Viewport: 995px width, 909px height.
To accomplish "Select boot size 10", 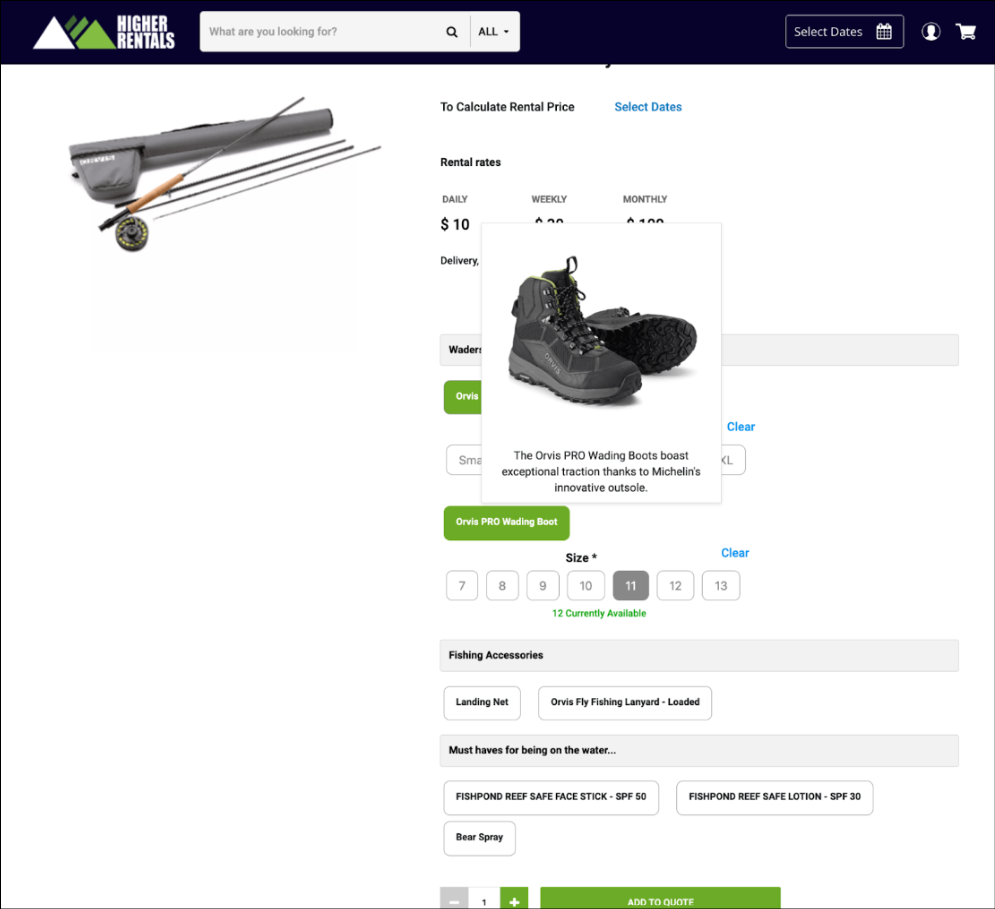I will click(586, 586).
